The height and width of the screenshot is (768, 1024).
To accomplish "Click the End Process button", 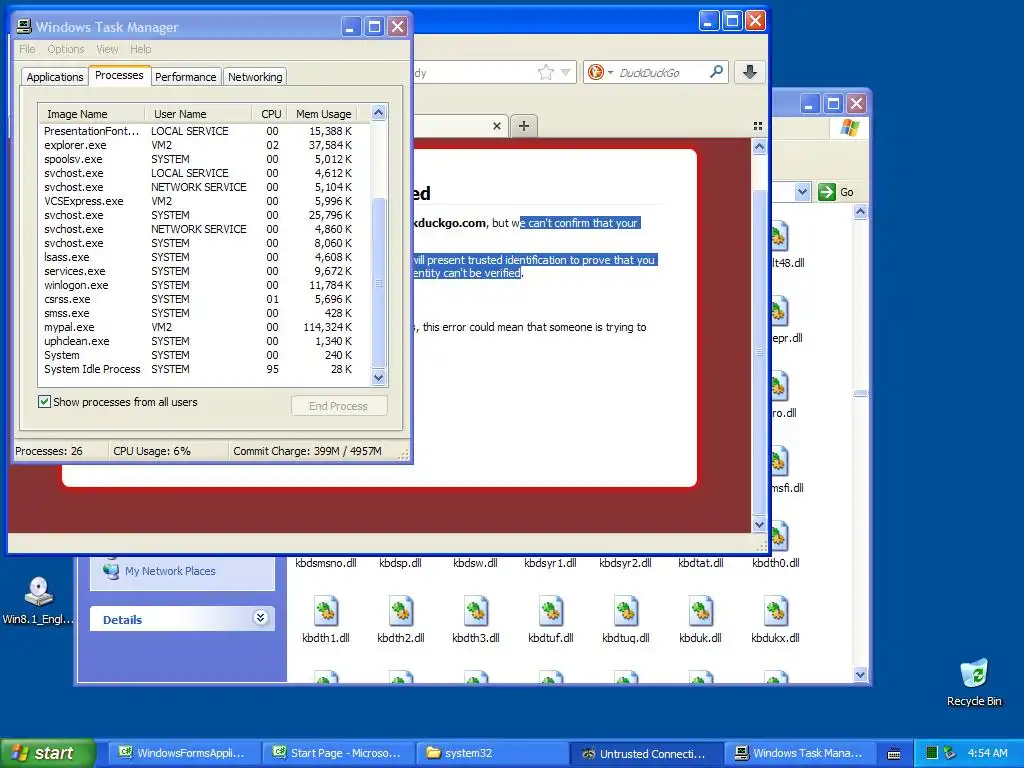I will tap(339, 406).
